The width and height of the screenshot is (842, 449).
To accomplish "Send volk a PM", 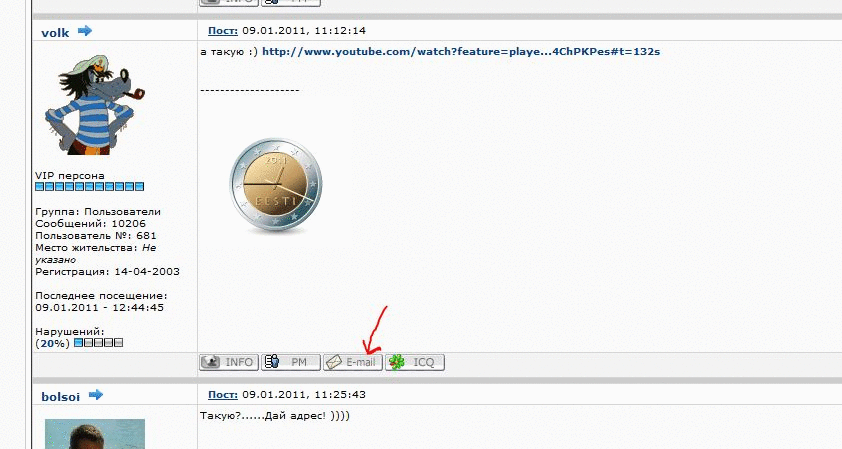I will 291,362.
